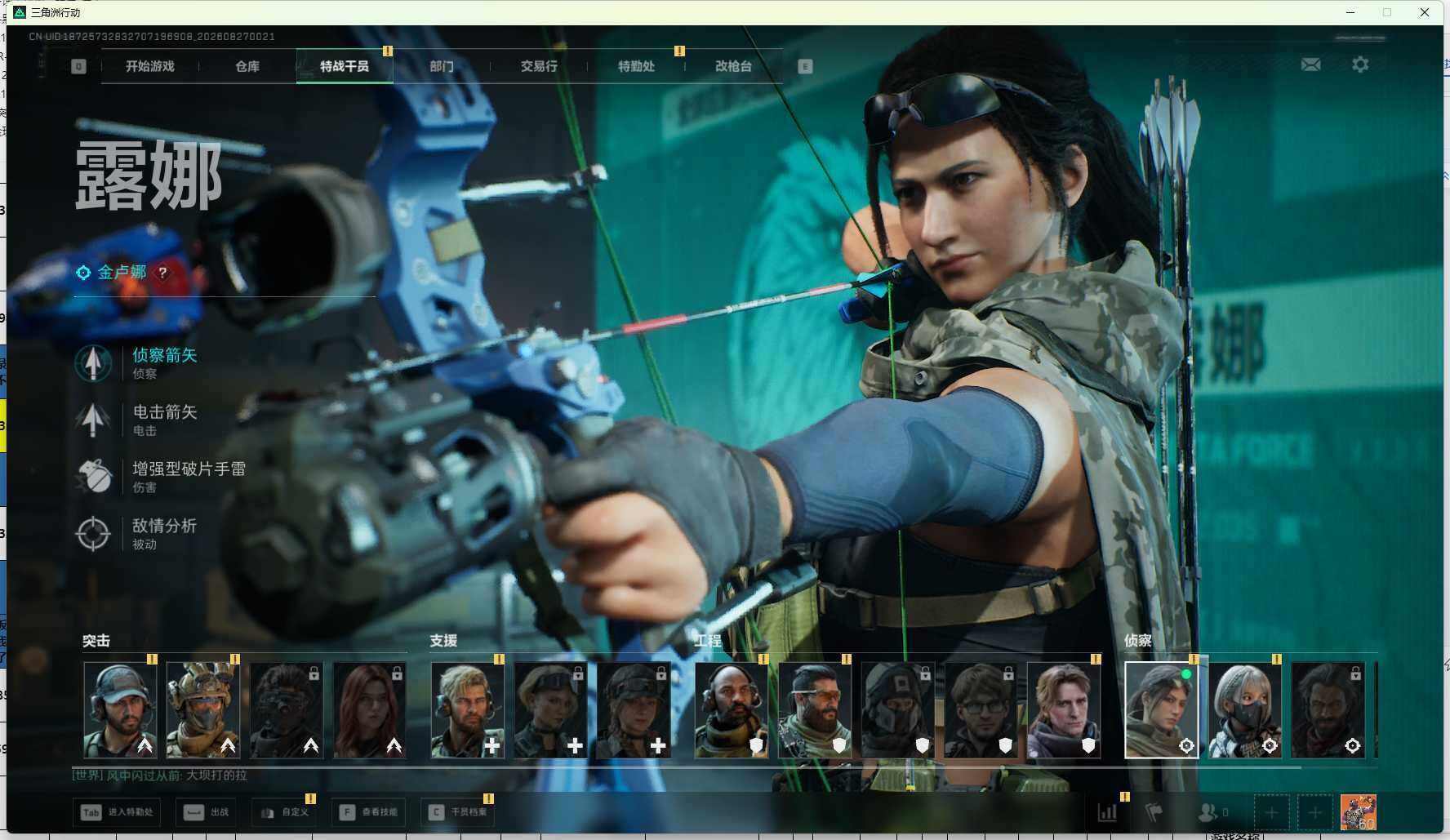
Task: Switch to the 特勤处 tab
Action: (636, 66)
